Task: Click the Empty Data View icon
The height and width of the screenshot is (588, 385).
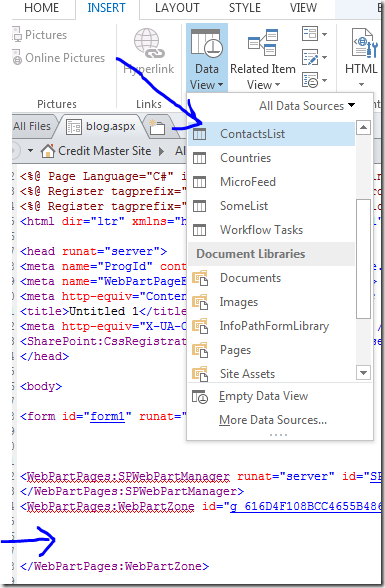Action: 199,396
